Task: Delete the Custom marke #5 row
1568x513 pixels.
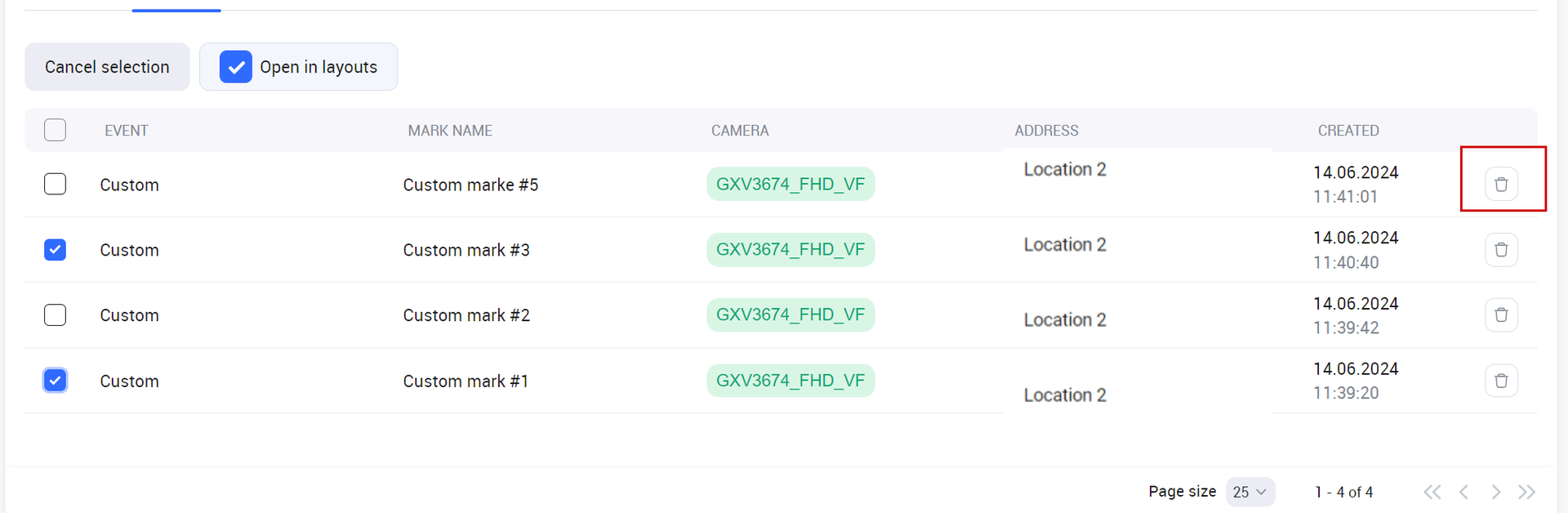Action: point(1501,184)
